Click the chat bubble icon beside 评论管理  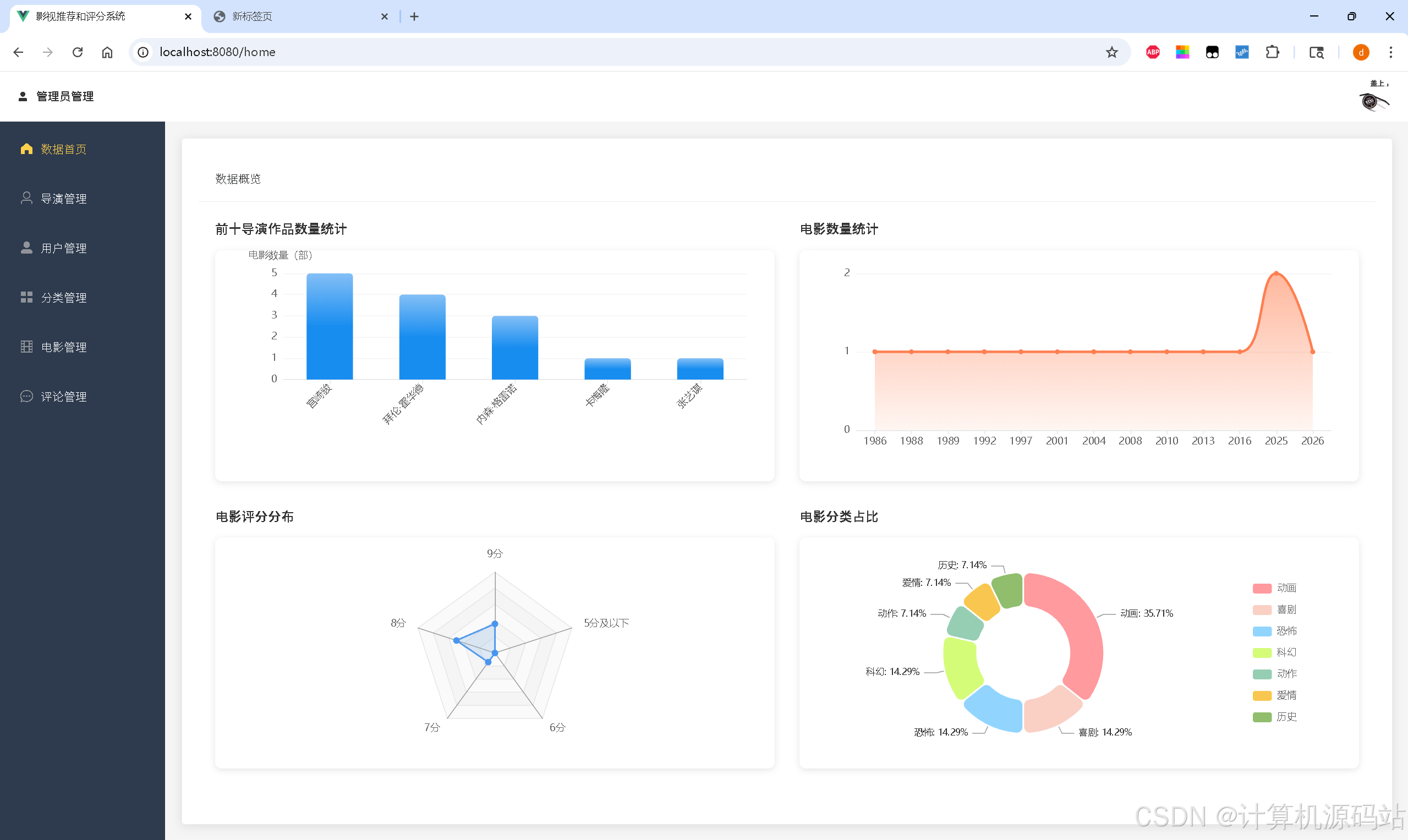26,396
